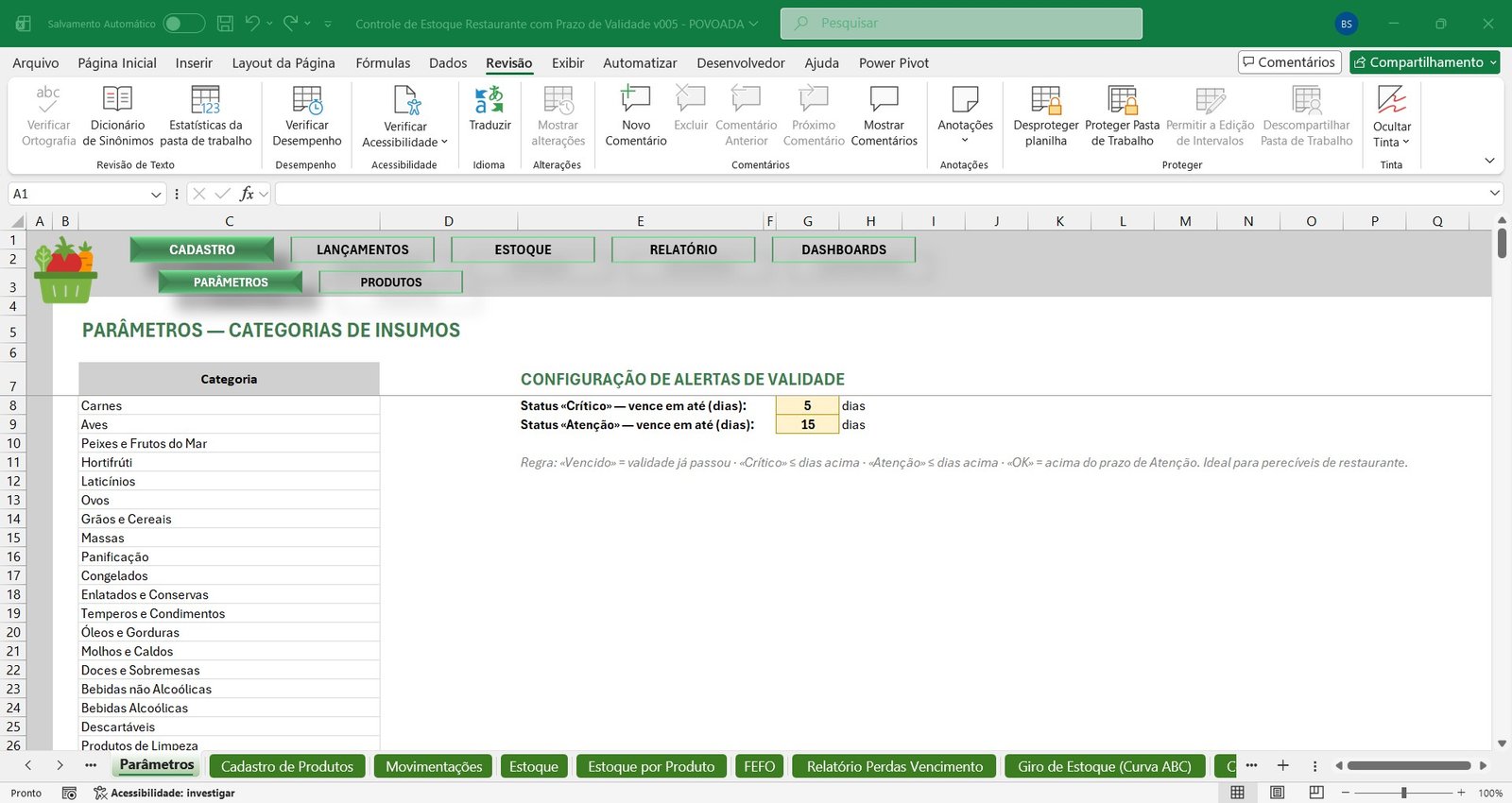Go to Próximo Comentário
1512x803 pixels.
coord(814,116)
